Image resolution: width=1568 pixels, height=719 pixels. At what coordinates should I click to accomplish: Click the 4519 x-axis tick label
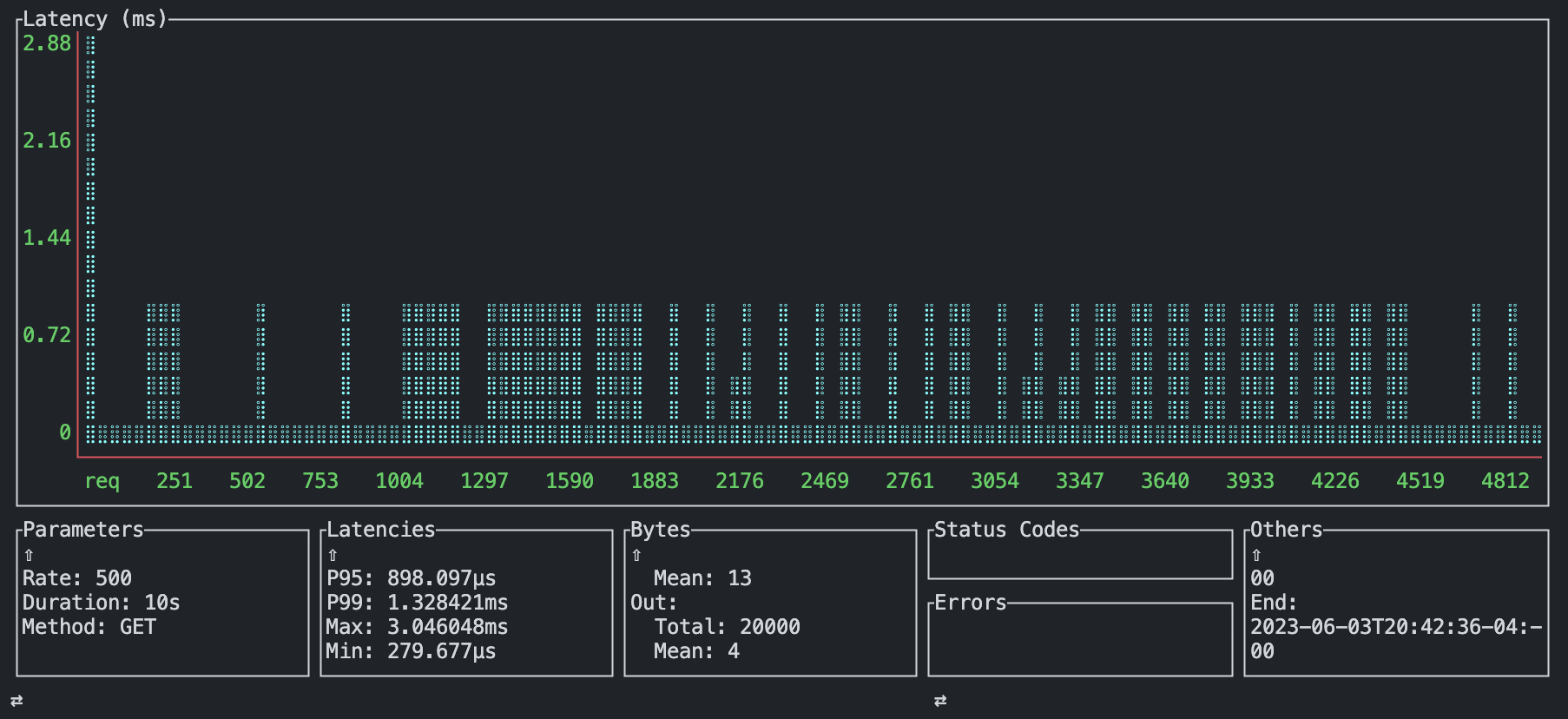pyautogui.click(x=1420, y=481)
